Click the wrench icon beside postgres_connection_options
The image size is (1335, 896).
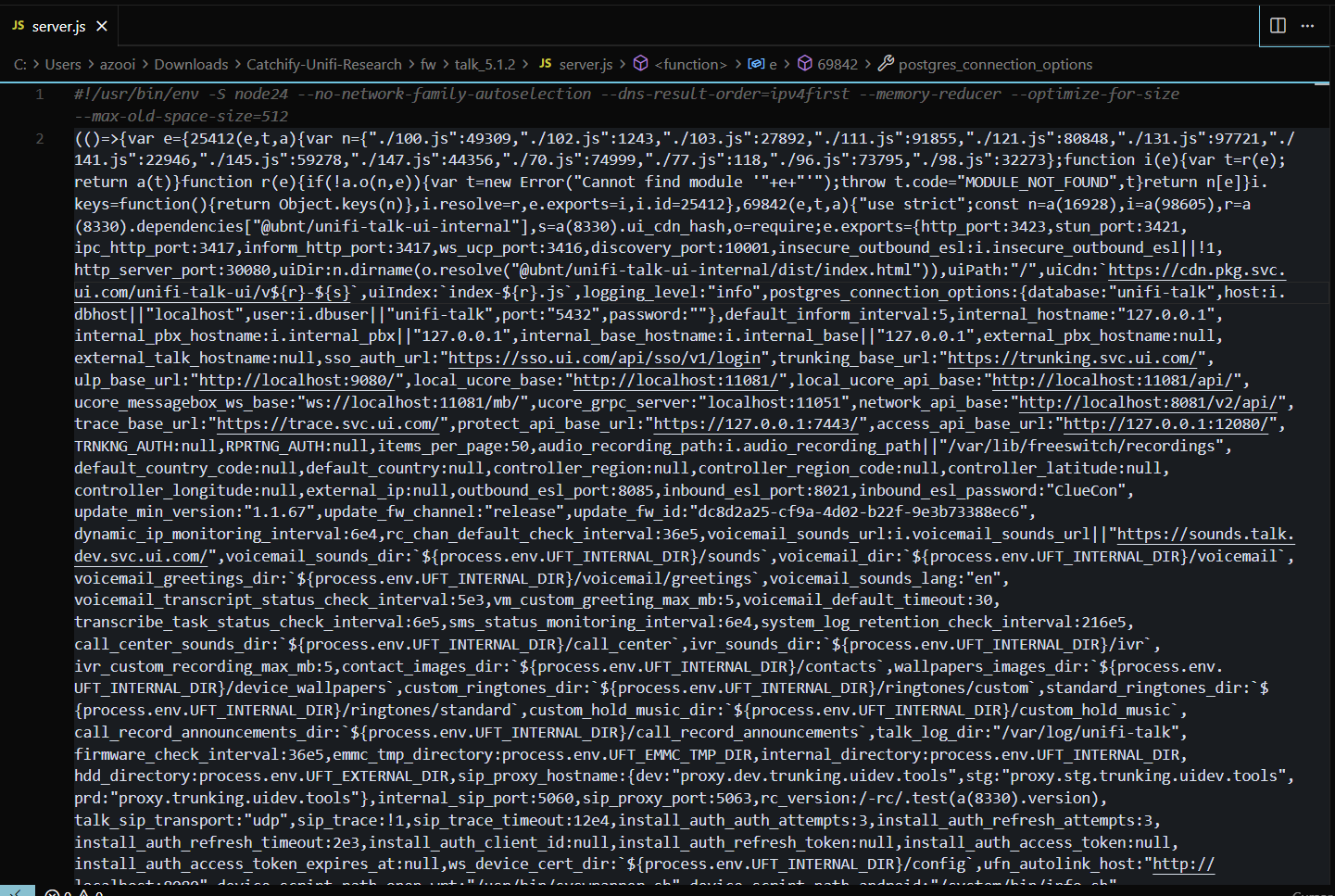click(x=886, y=64)
